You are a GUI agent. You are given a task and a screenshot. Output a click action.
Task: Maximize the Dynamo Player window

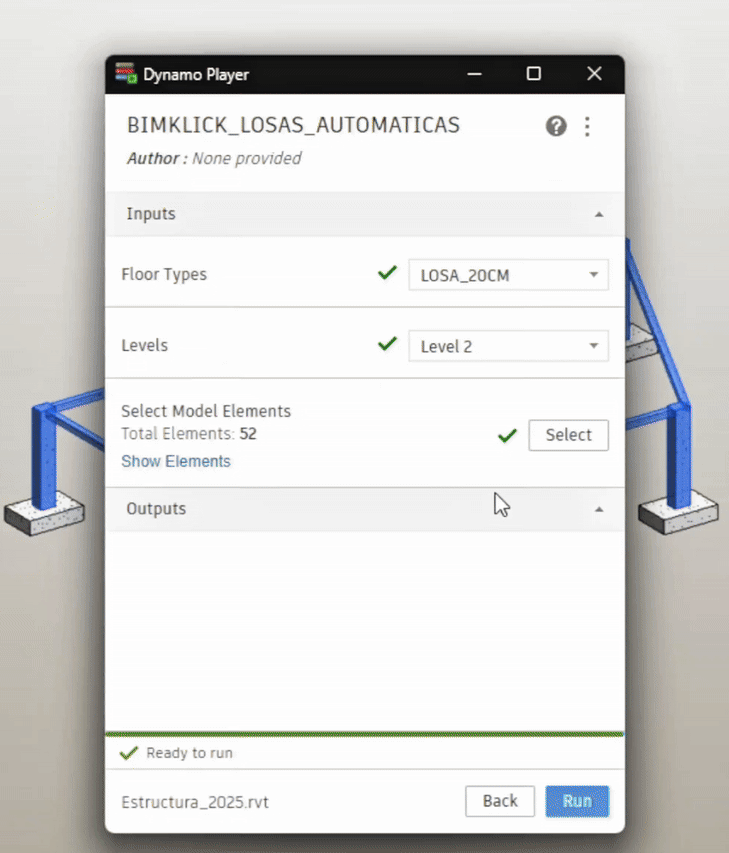coord(534,74)
